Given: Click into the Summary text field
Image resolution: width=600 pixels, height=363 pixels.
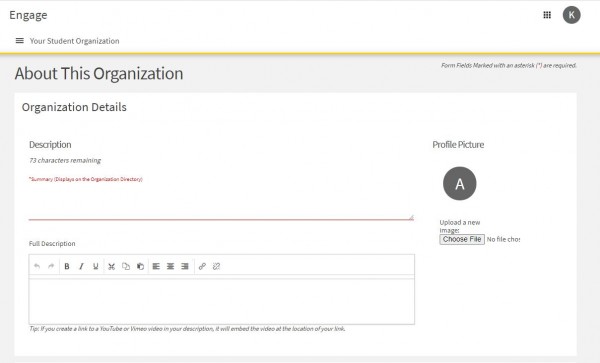Looking at the screenshot, I should click(x=221, y=202).
